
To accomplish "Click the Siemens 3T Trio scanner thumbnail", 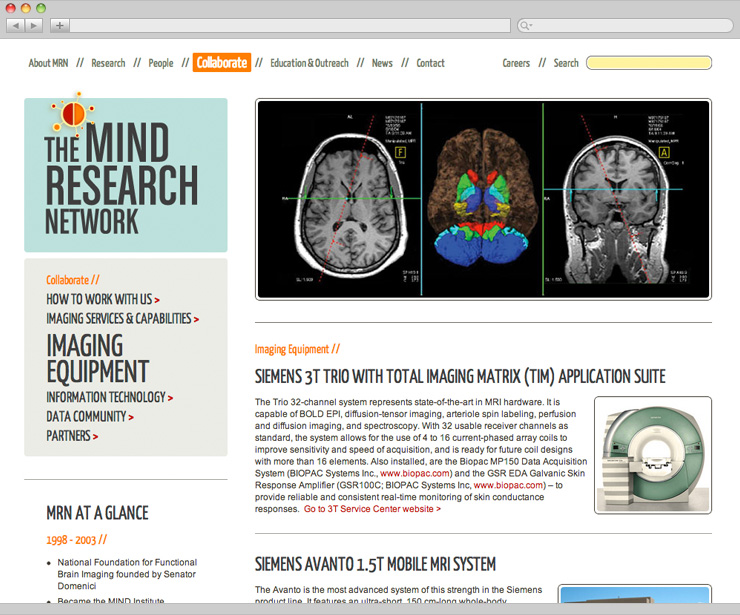I will pyautogui.click(x=653, y=455).
